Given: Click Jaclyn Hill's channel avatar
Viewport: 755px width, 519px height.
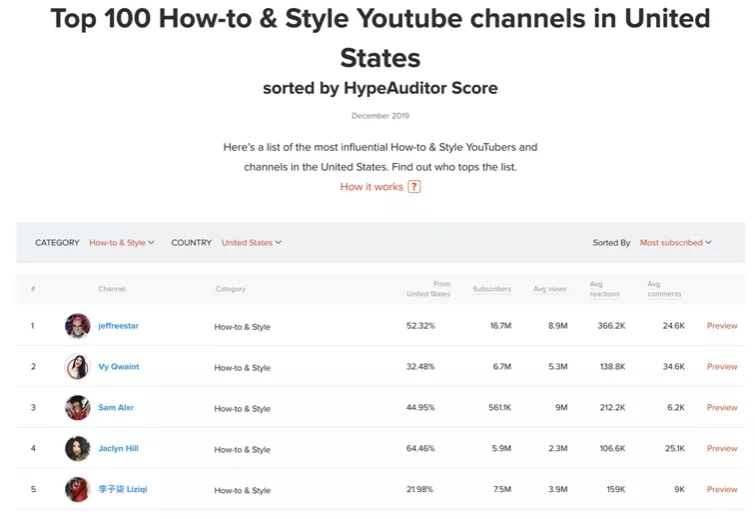Looking at the screenshot, I should (x=78, y=449).
